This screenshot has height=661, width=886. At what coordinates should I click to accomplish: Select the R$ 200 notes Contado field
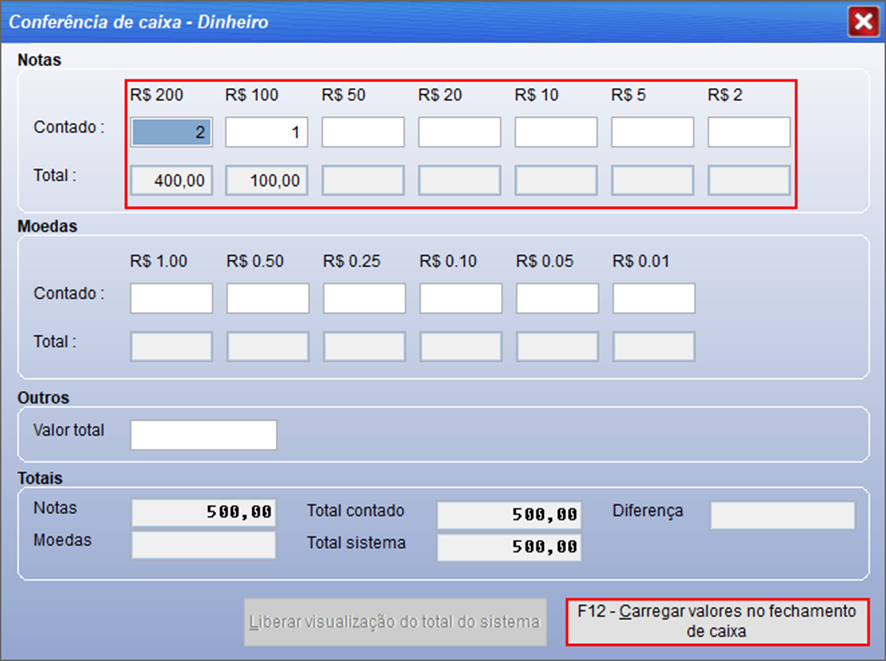coord(171,132)
